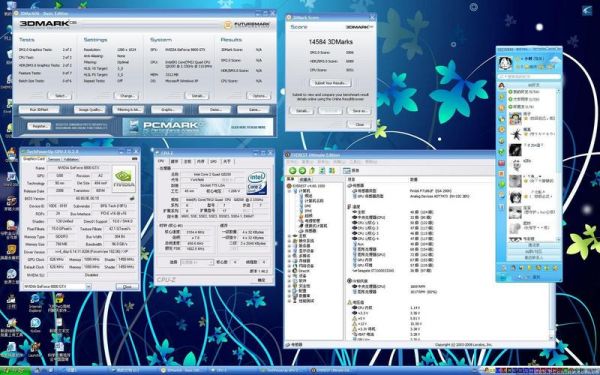The width and height of the screenshot is (600, 375).
Task: Select the Seagate hard drive temperature row
Action: (x=394, y=271)
